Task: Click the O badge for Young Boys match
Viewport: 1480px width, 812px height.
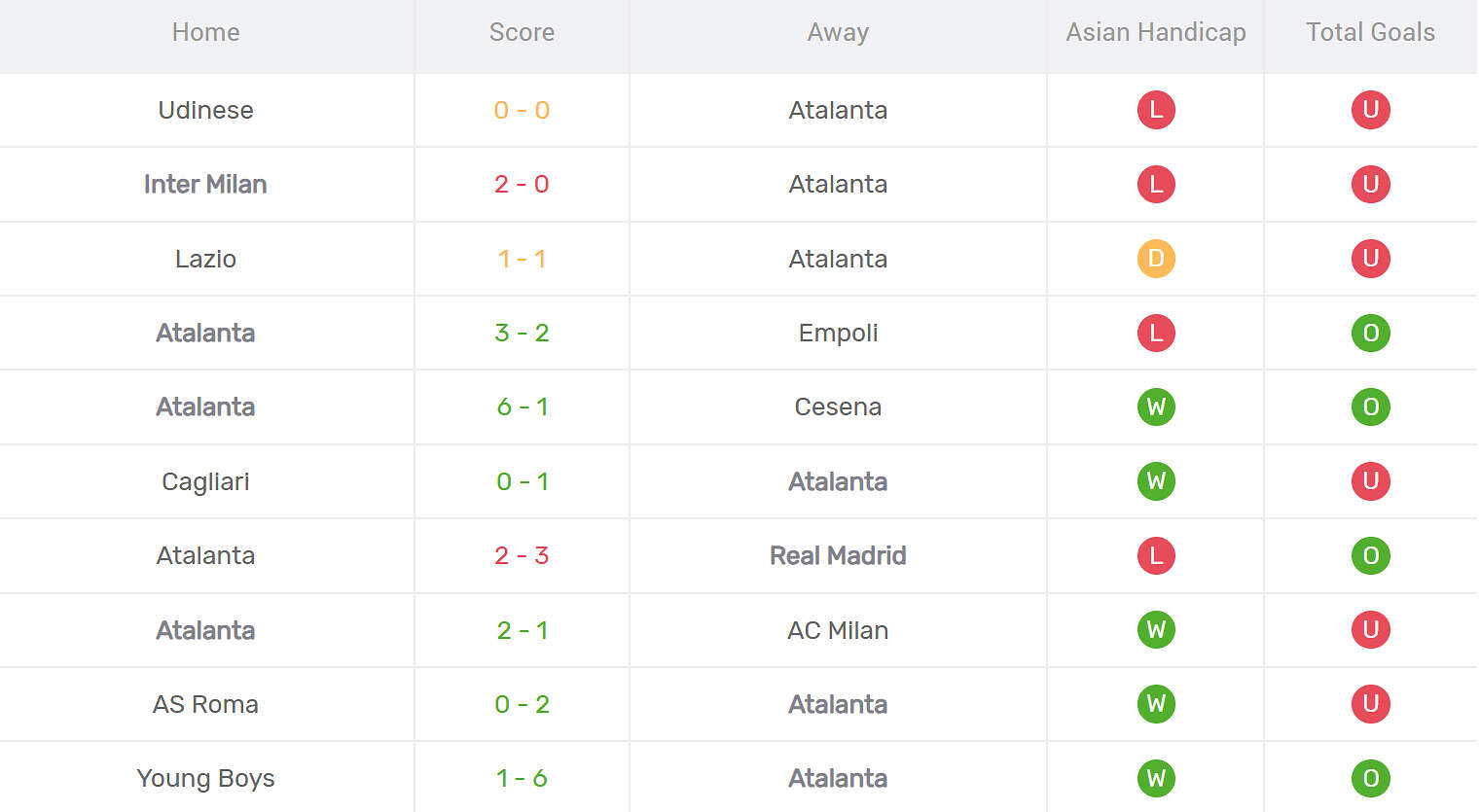Action: coord(1370,778)
